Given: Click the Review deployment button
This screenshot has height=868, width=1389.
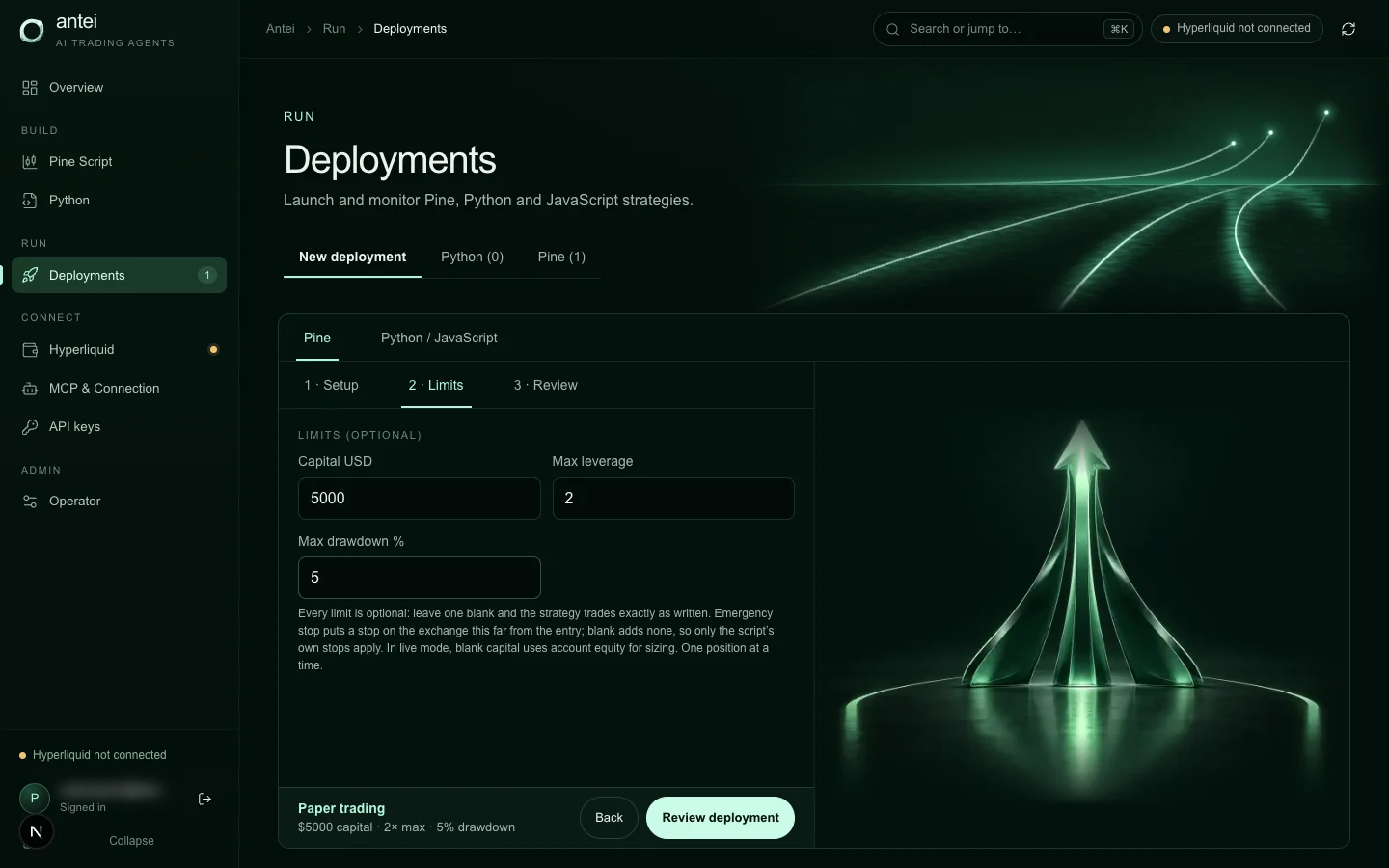Looking at the screenshot, I should (x=721, y=818).
